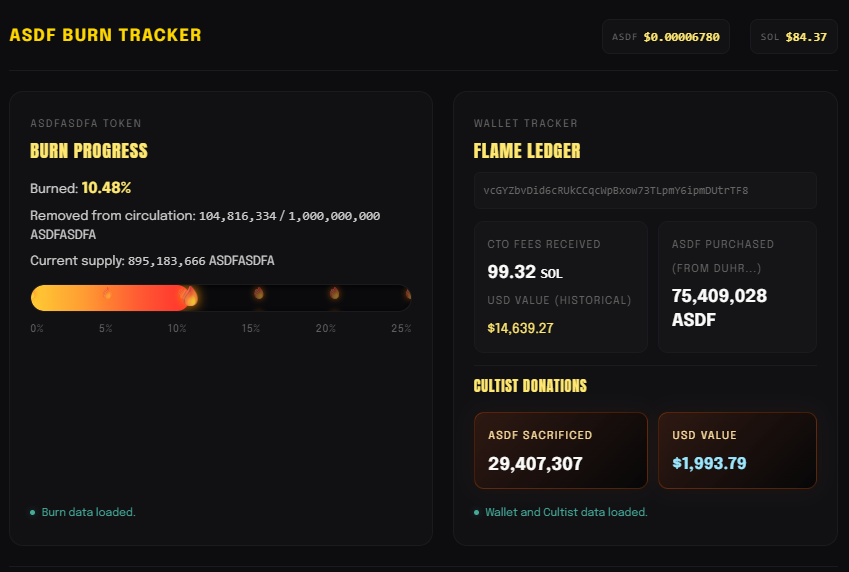The width and height of the screenshot is (849, 572).
Task: Click the flame marker above the 20% tick
Action: pyautogui.click(x=335, y=294)
